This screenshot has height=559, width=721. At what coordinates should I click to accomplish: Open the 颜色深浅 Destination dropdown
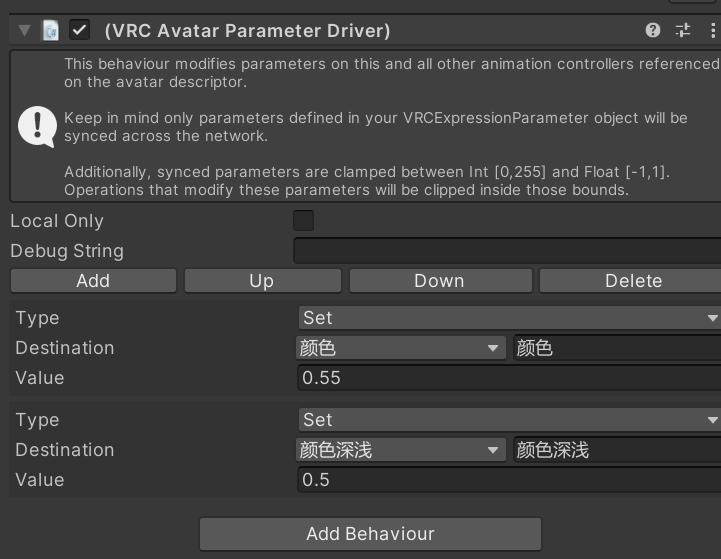click(400, 450)
